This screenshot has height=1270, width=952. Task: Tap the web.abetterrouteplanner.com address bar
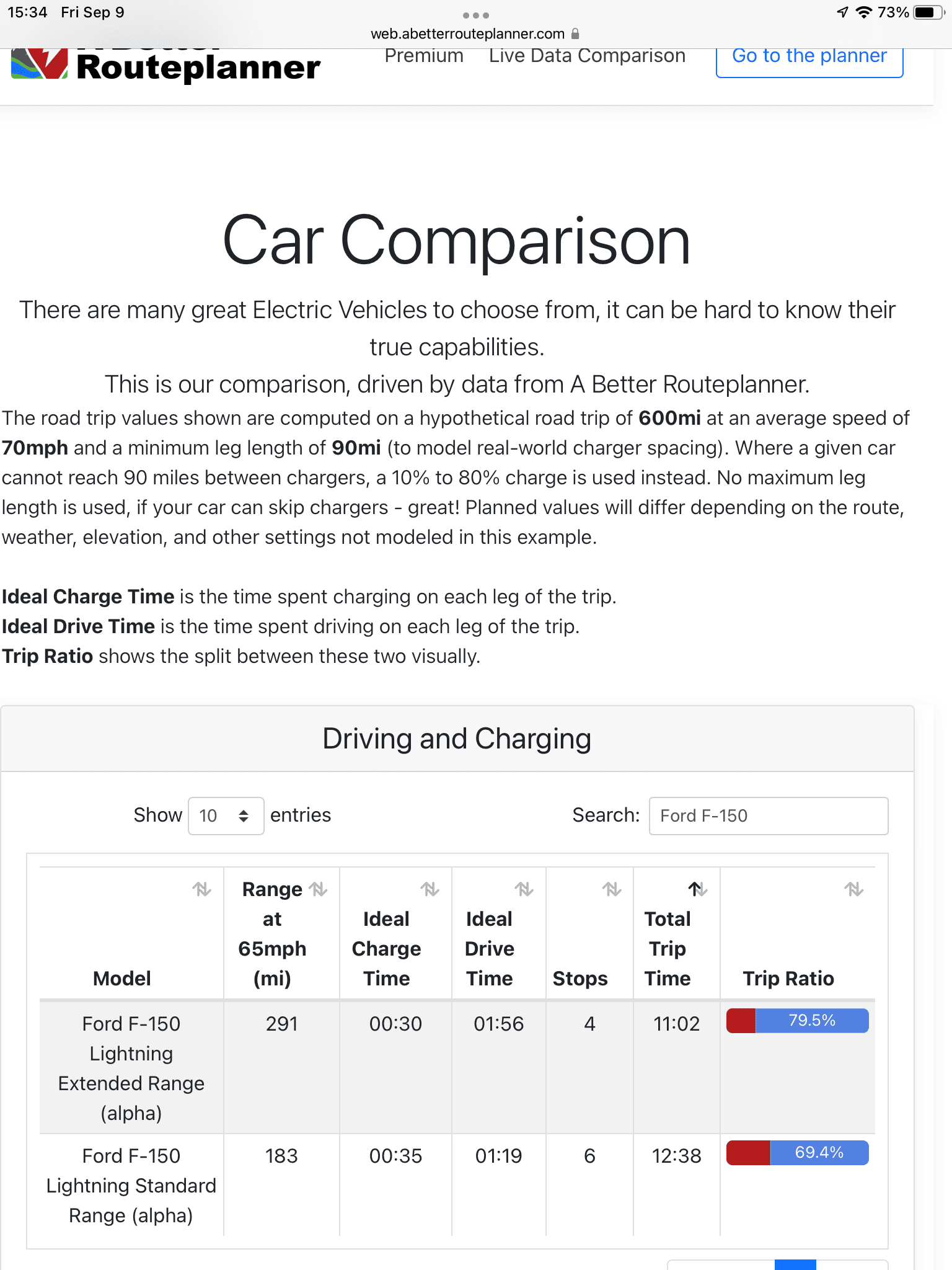point(468,34)
